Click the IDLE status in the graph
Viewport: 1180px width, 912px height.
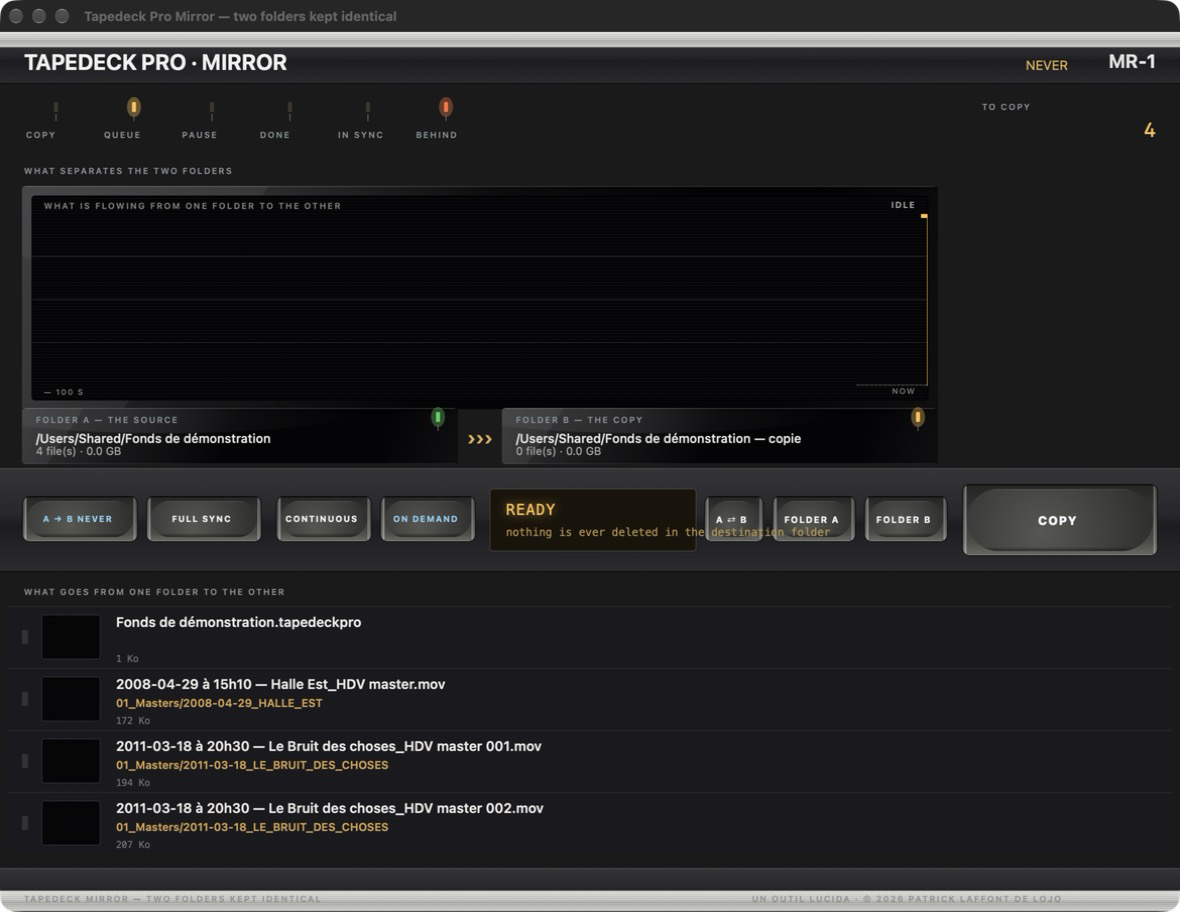(902, 205)
